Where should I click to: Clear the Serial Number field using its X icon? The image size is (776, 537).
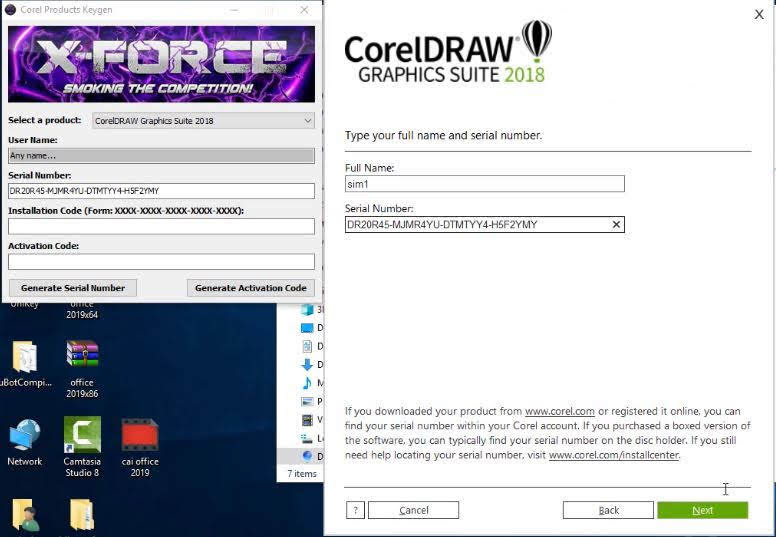tap(616, 225)
